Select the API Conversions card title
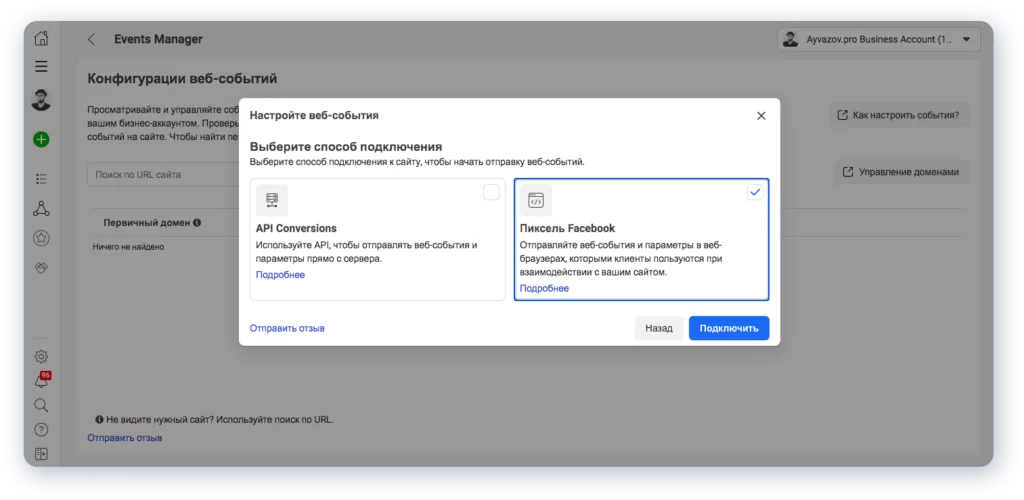The height and width of the screenshot is (500, 1024). click(x=296, y=228)
